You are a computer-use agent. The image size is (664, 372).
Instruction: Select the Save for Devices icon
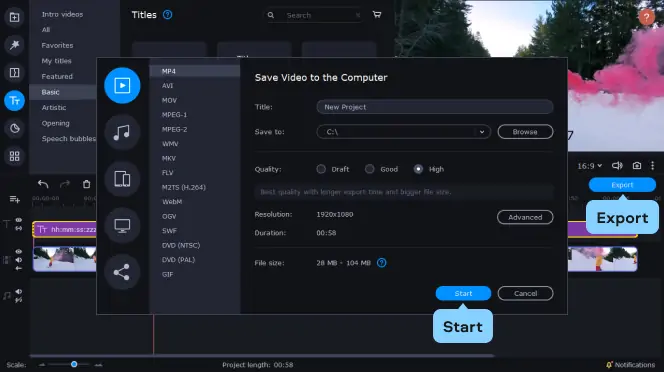[122, 179]
